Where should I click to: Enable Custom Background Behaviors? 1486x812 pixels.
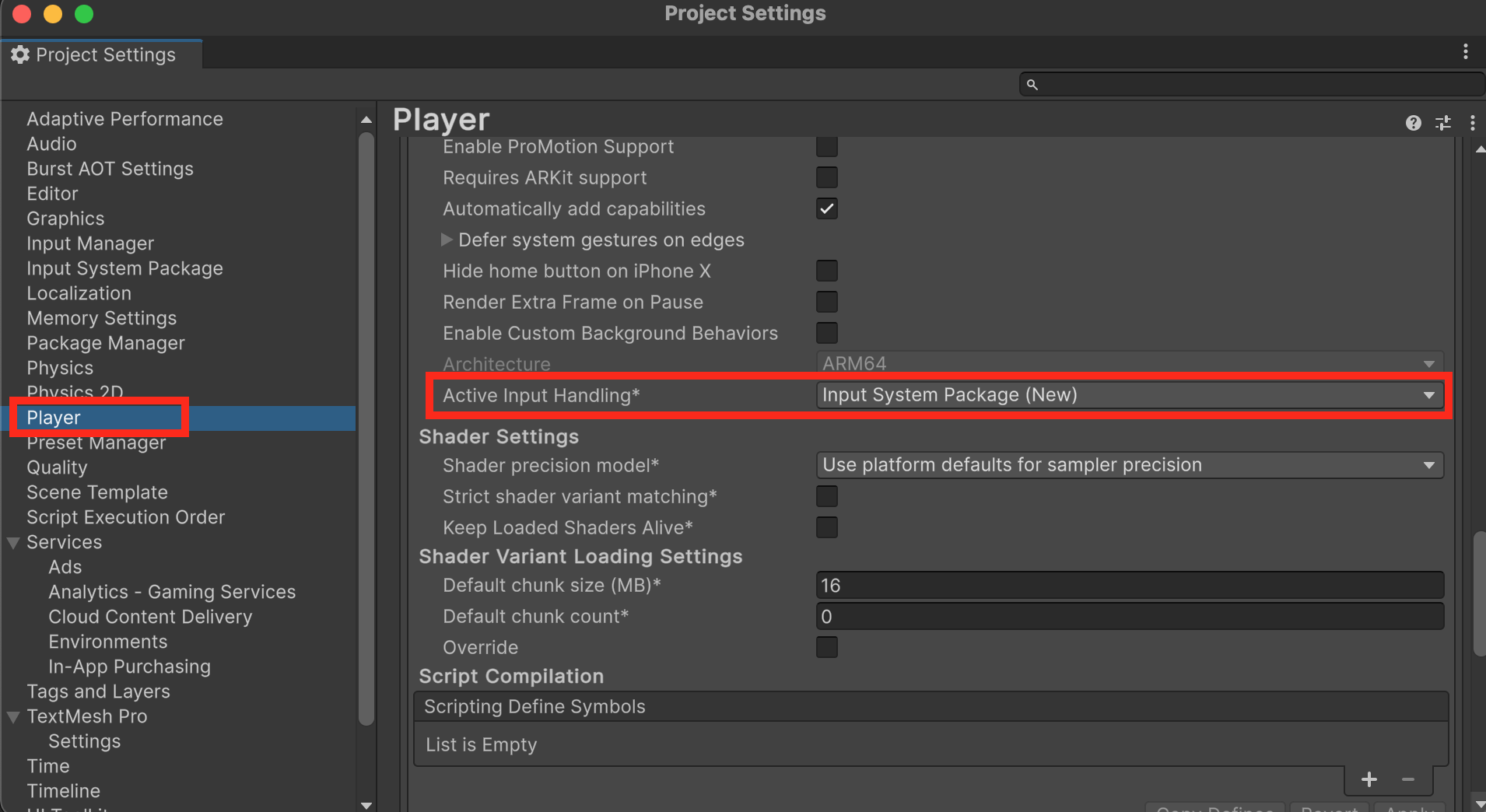click(x=827, y=333)
